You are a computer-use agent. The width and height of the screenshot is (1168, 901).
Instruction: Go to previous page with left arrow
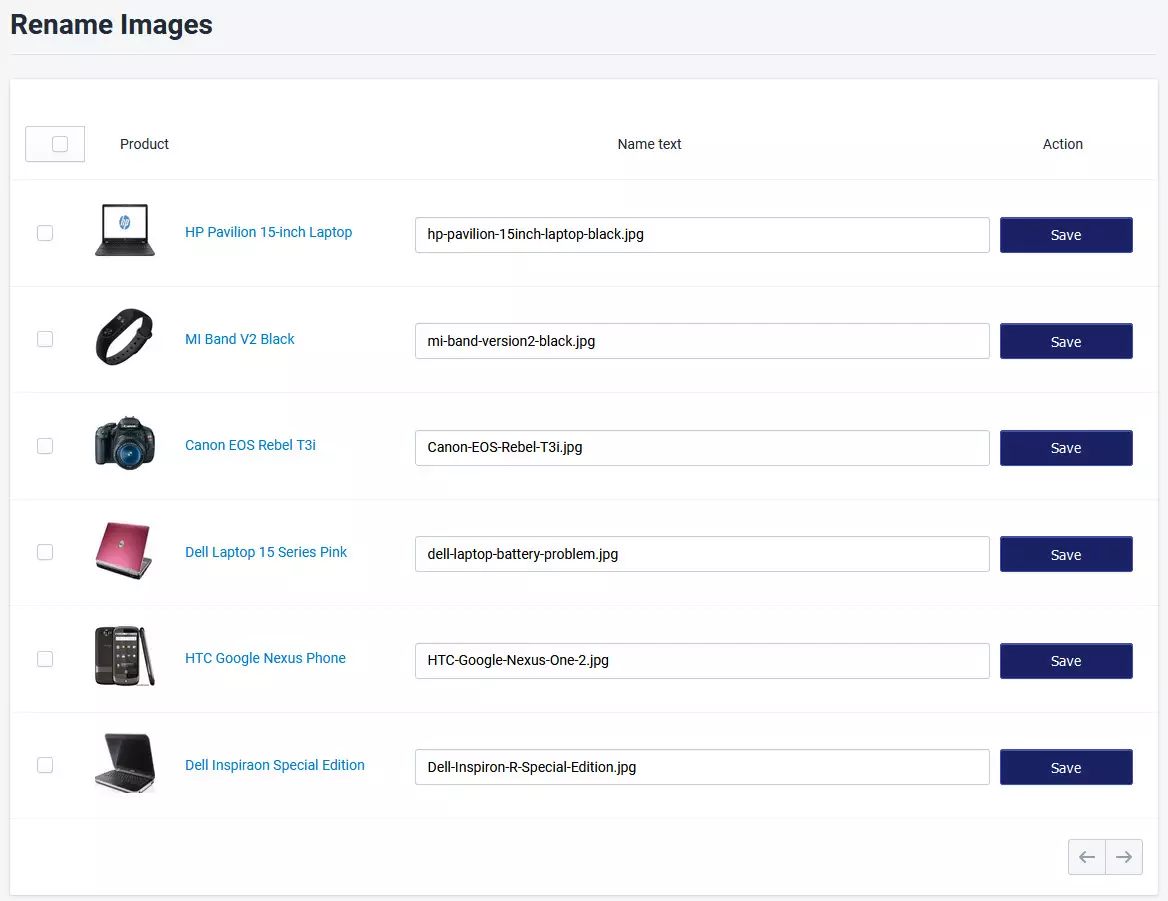tap(1087, 857)
